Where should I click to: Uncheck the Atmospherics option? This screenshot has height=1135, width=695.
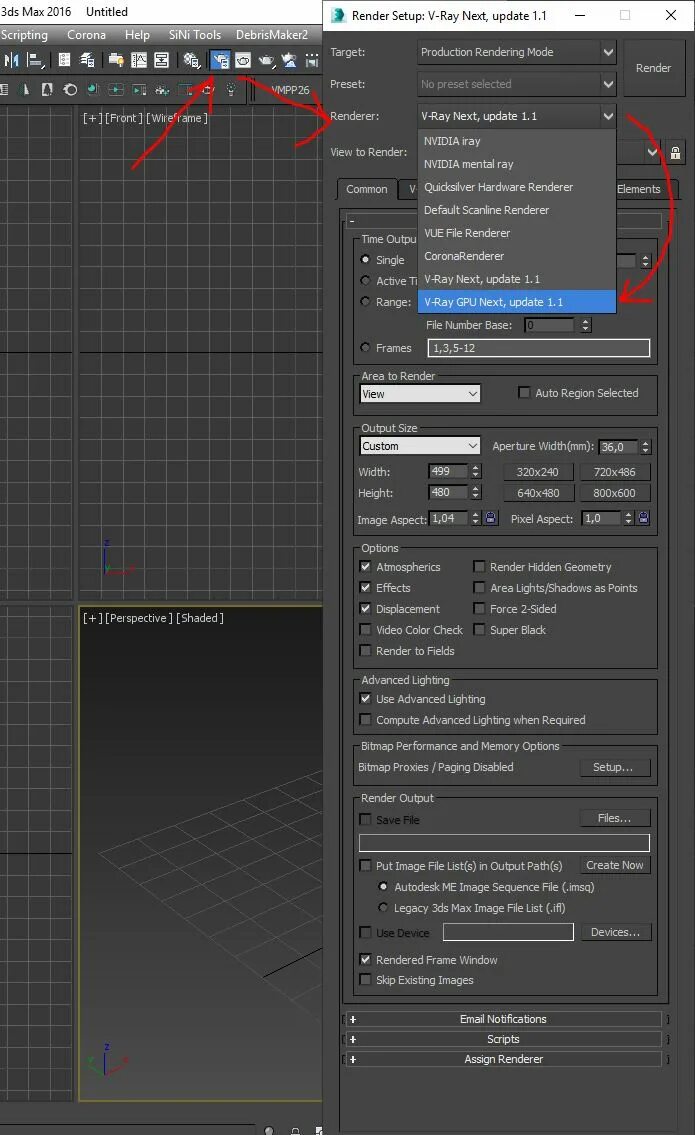[366, 567]
